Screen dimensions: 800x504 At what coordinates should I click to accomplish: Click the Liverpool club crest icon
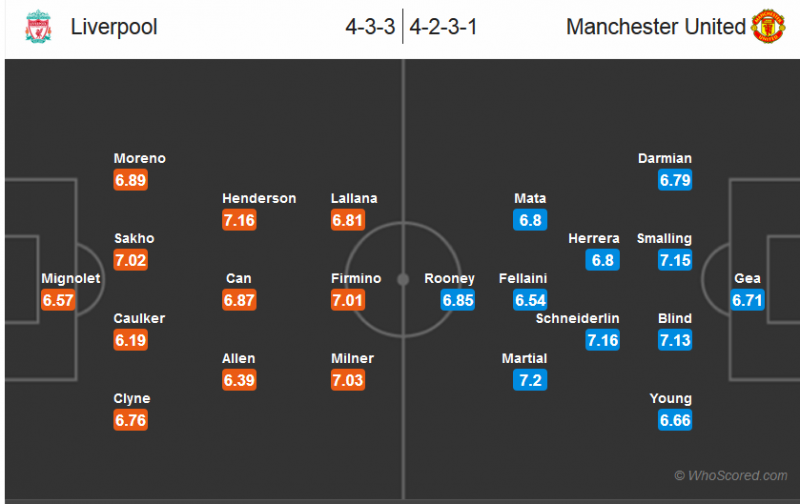(x=37, y=27)
